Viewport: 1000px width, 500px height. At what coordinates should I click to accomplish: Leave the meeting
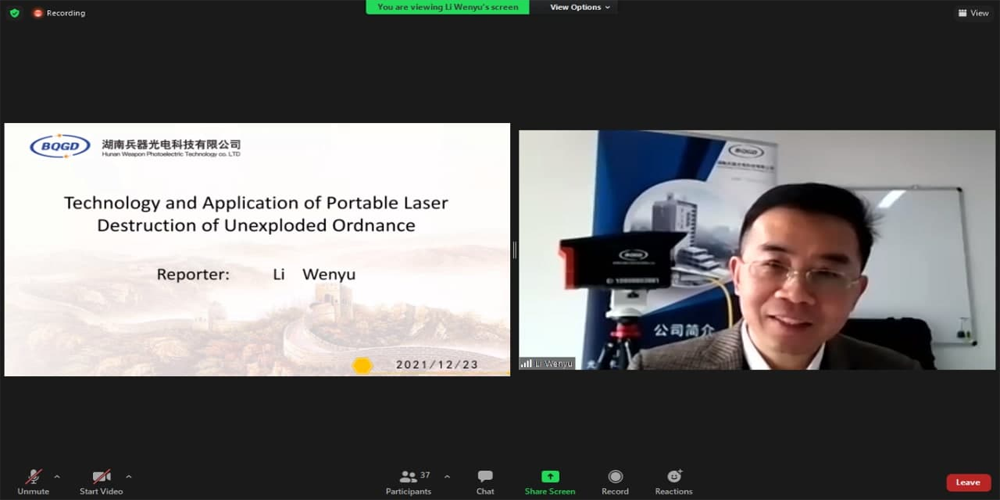point(968,482)
